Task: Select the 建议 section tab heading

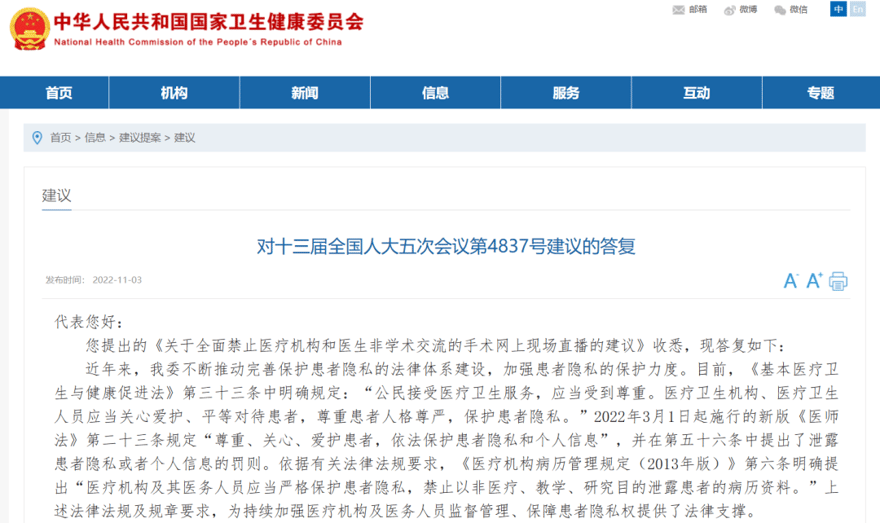Action: pyautogui.click(x=57, y=196)
